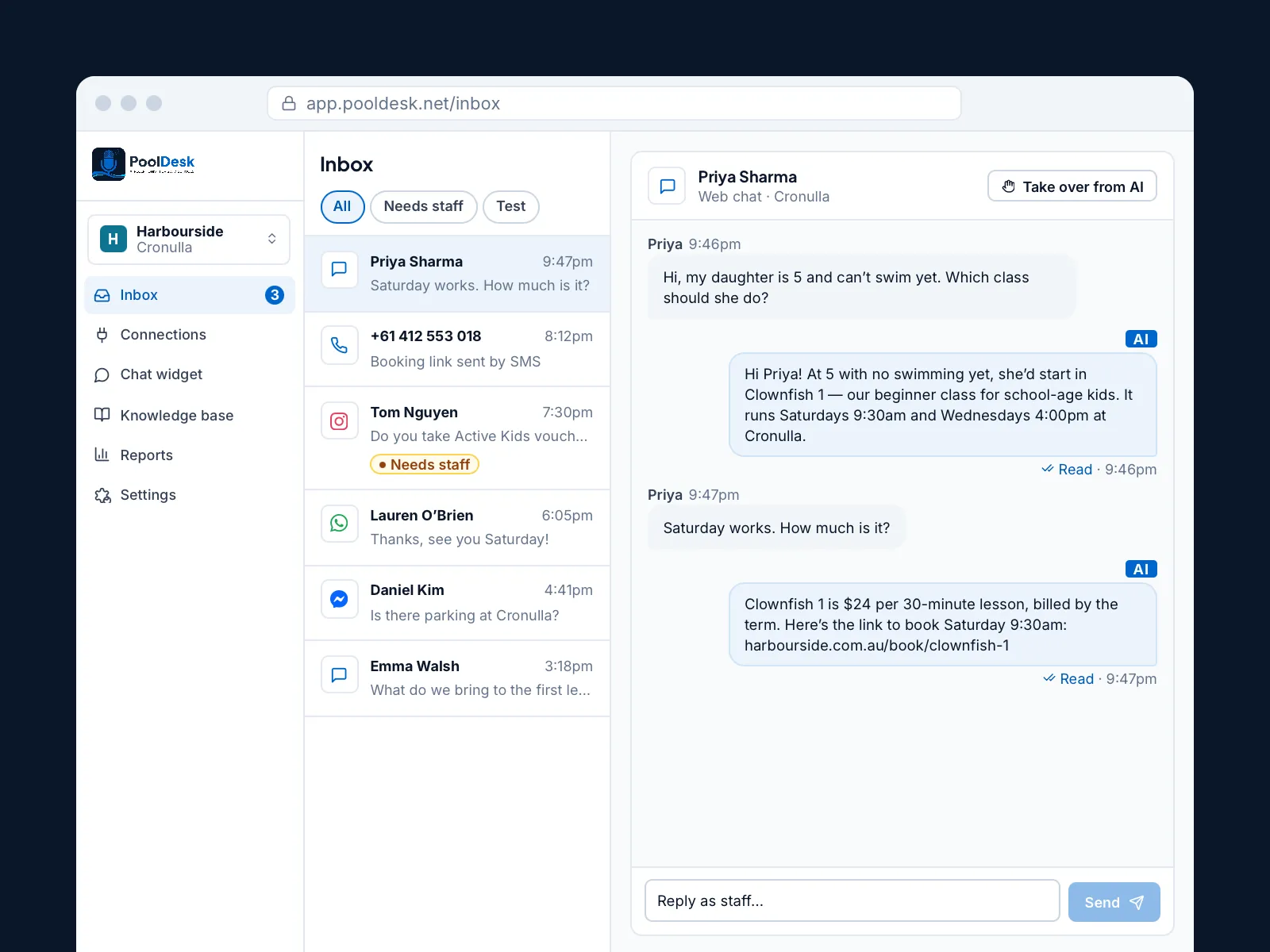Open Reports in the sidebar
1270x952 pixels.
(x=189, y=455)
